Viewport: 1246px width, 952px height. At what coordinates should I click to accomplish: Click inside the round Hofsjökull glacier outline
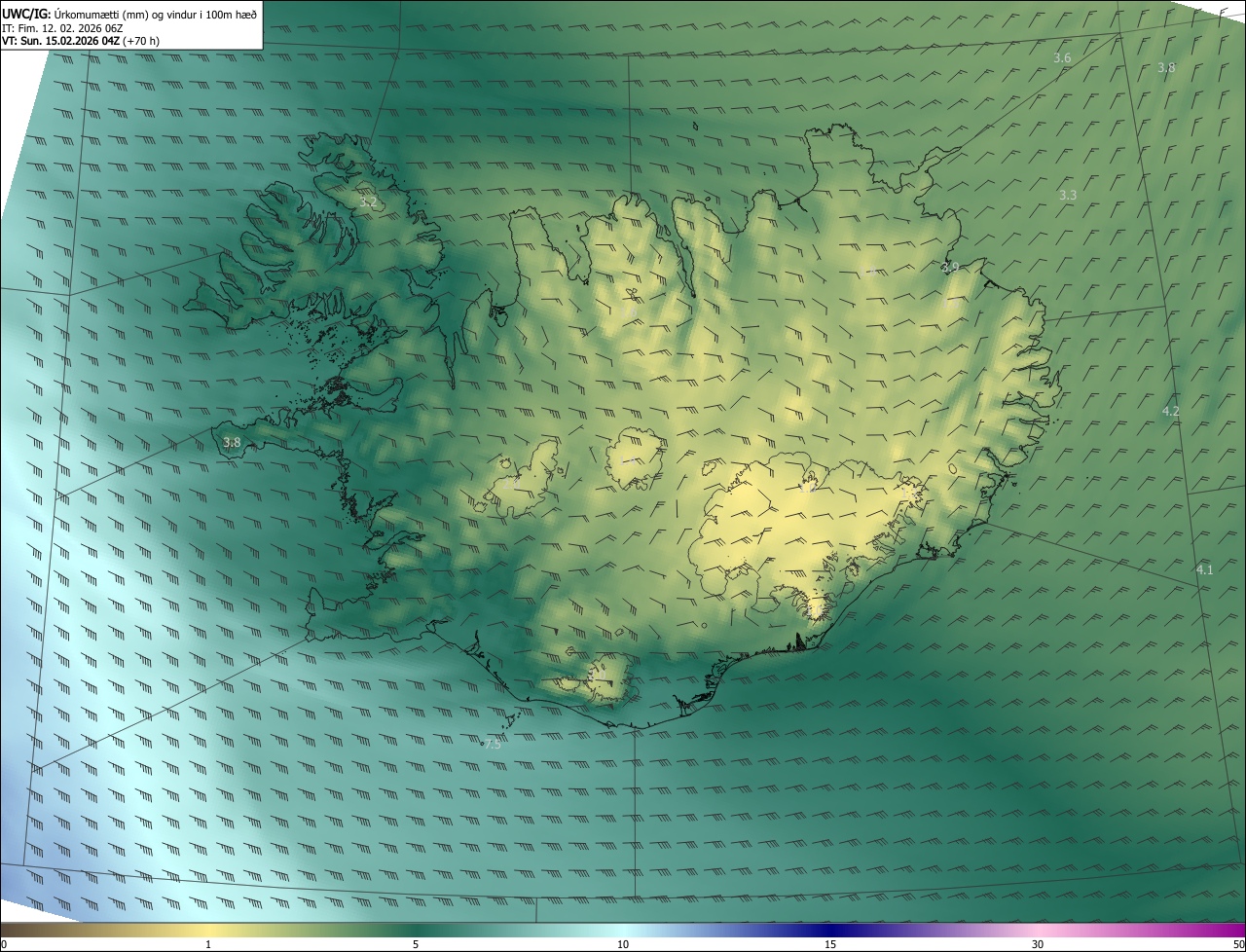pyautogui.click(x=634, y=460)
